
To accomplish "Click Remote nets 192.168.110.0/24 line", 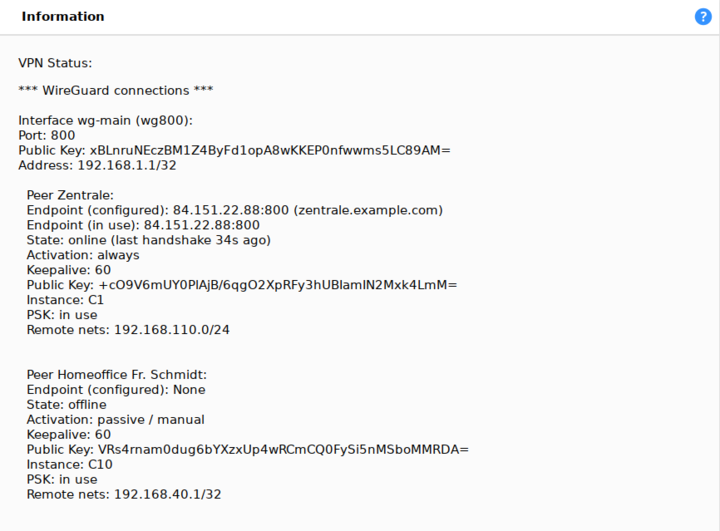I will tap(128, 330).
